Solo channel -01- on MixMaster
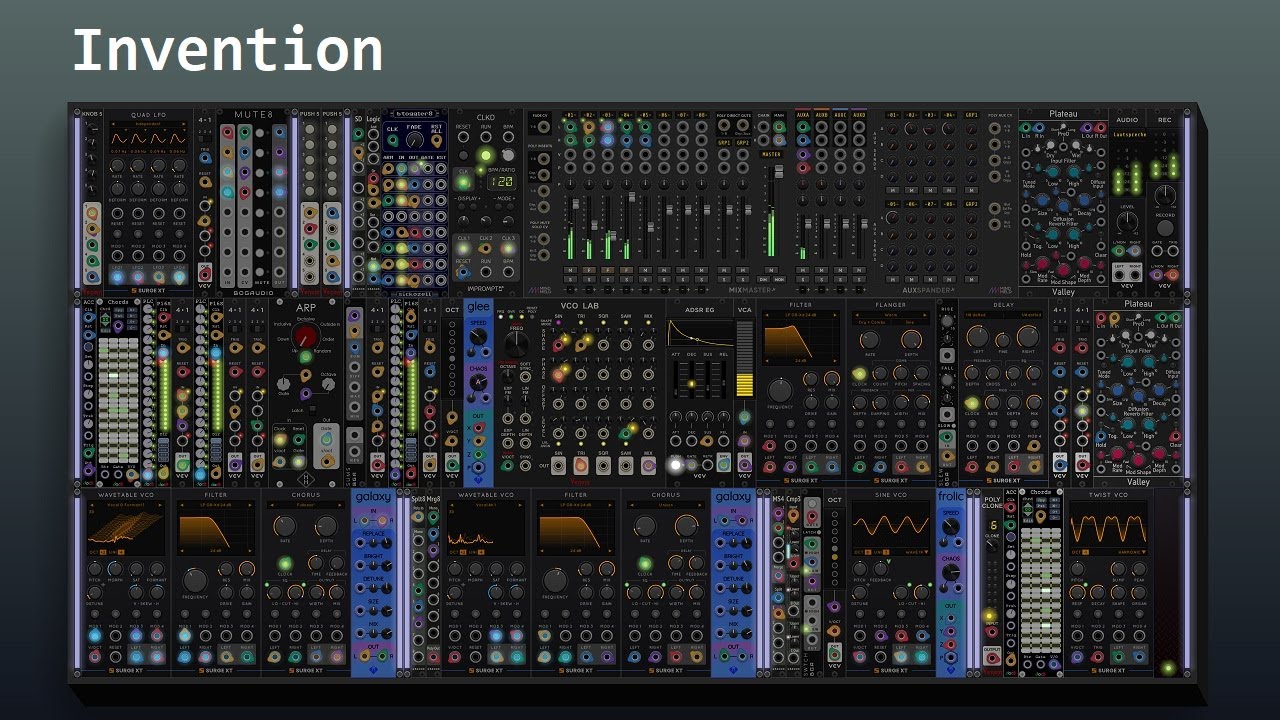The image size is (1280, 720). pyautogui.click(x=570, y=280)
